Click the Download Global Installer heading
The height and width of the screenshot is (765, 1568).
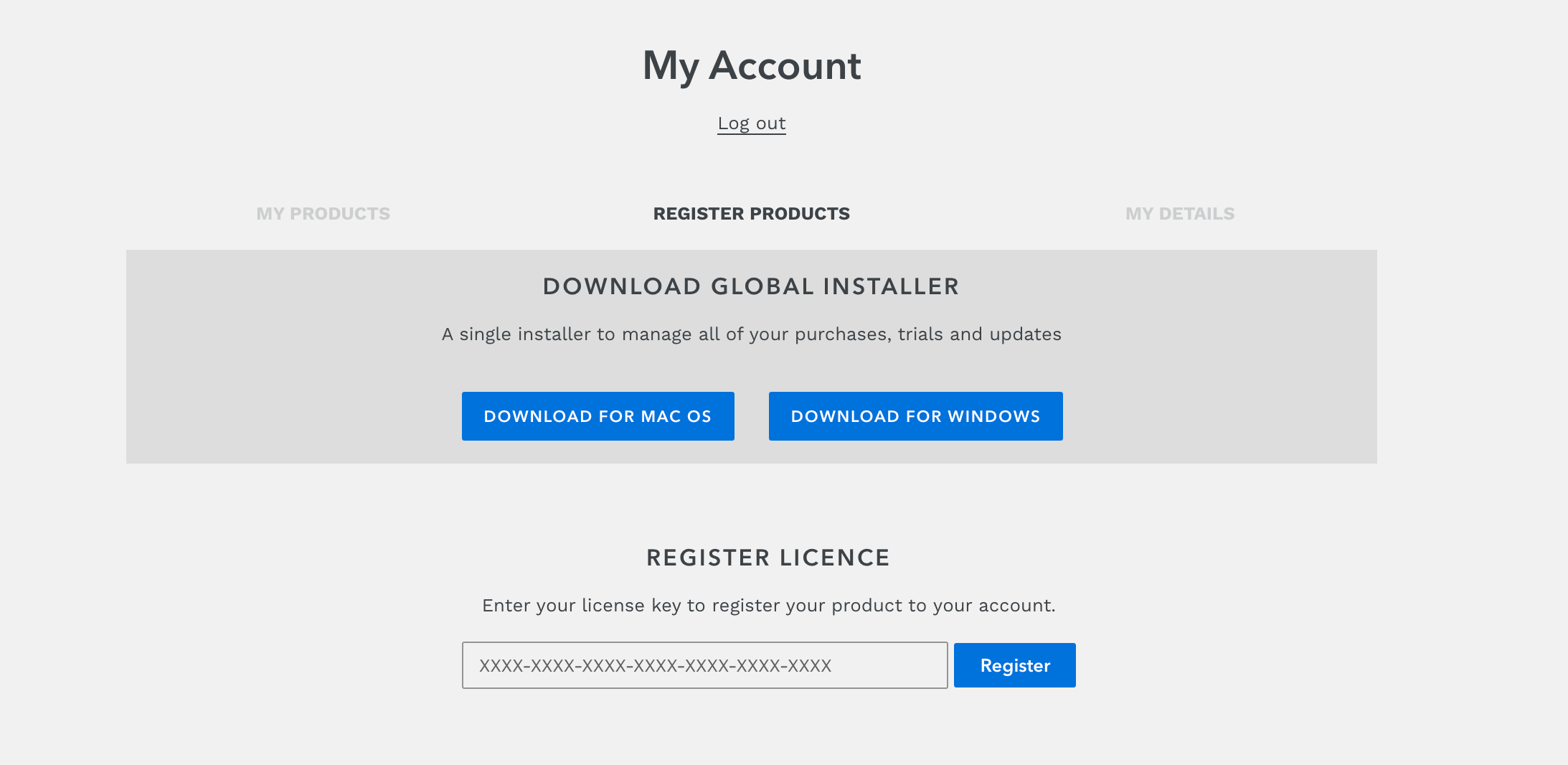point(751,286)
